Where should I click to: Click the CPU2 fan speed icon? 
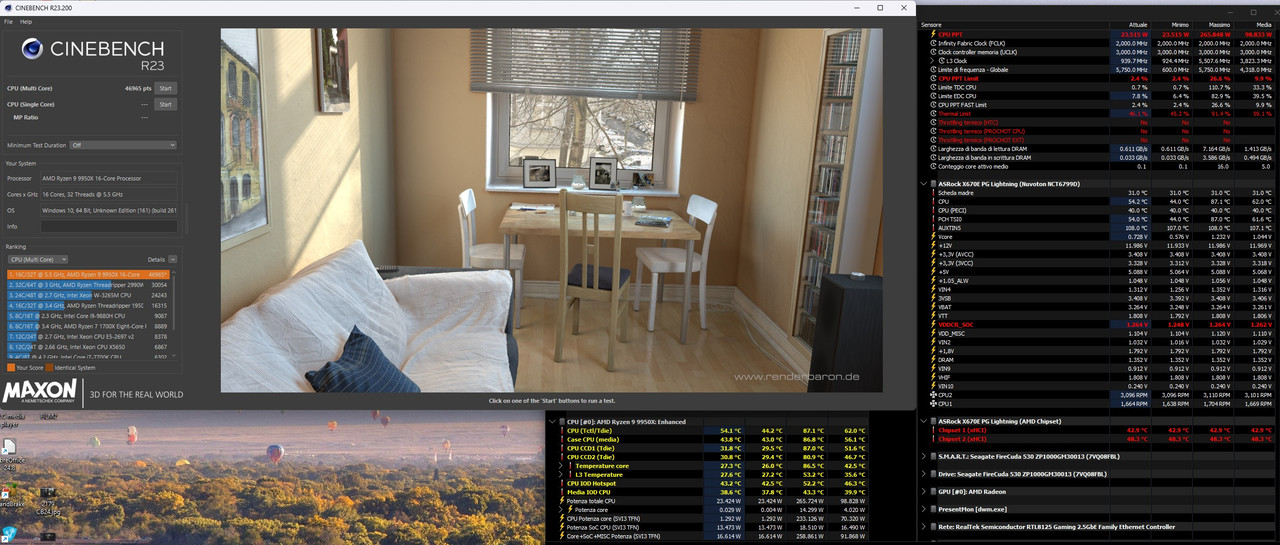coord(933,395)
